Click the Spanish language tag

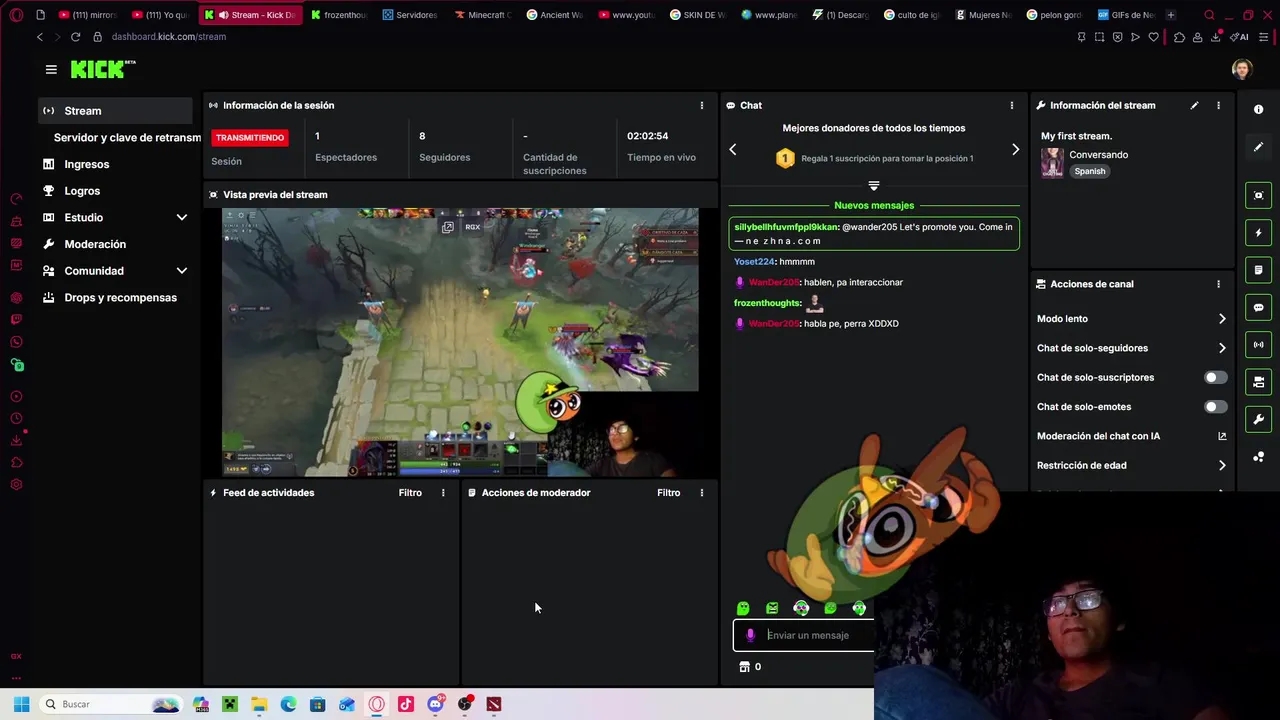pos(1090,171)
